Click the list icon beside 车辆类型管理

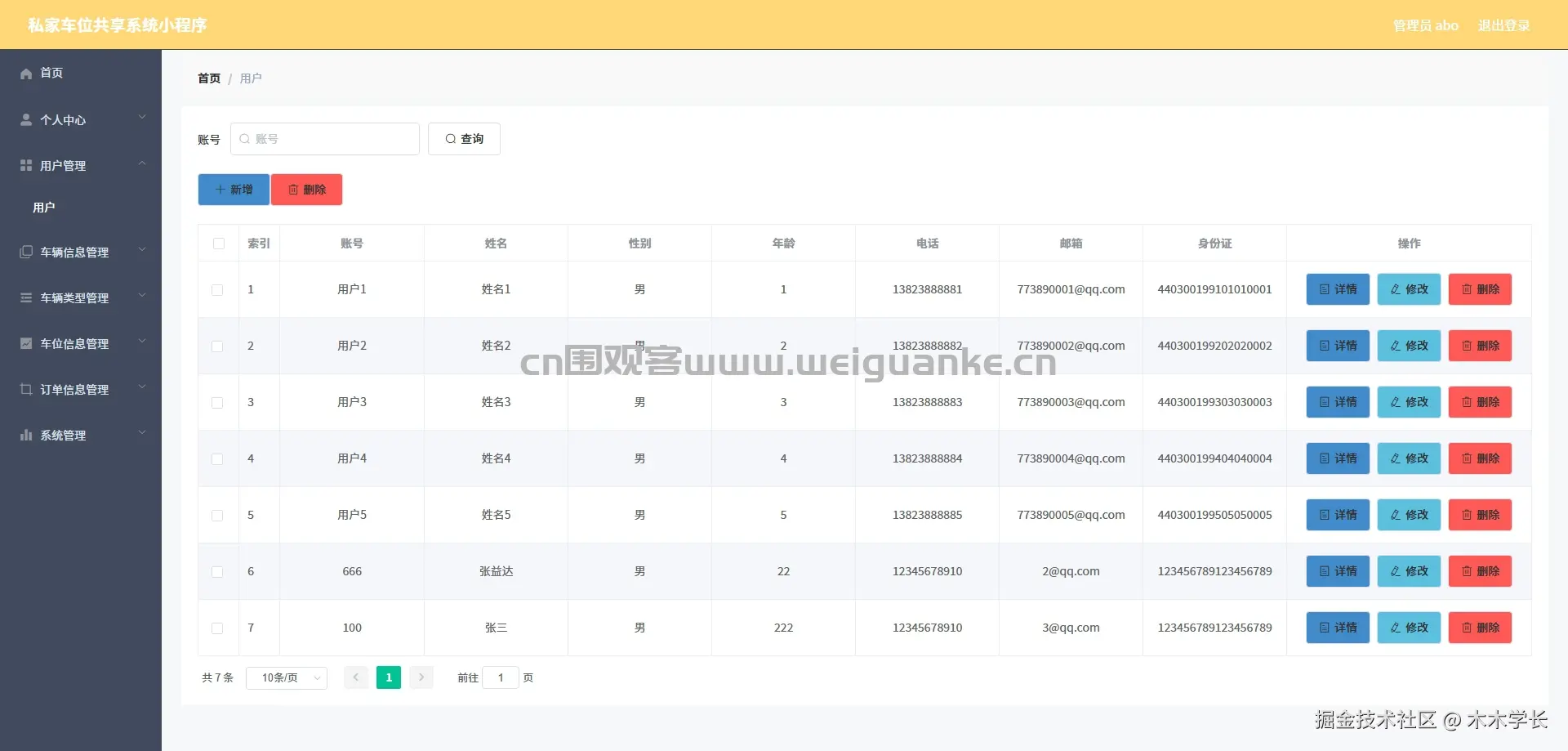tap(26, 297)
